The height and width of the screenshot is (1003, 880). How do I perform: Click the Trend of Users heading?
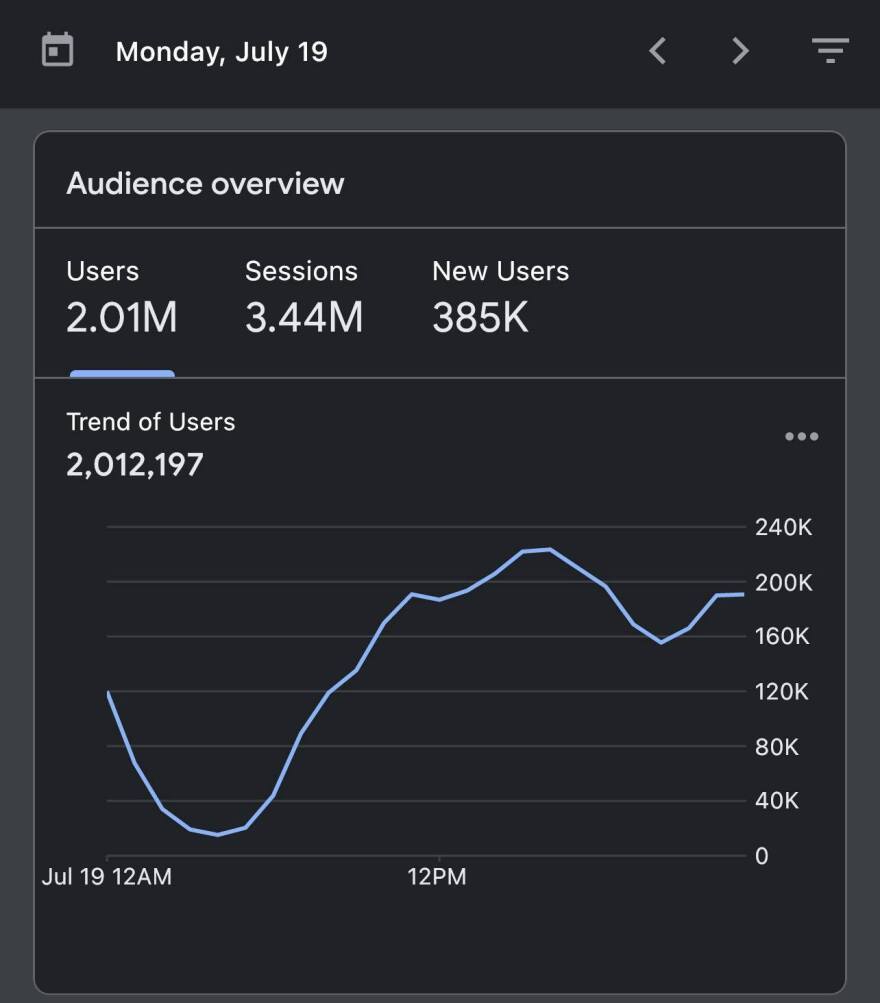point(150,422)
